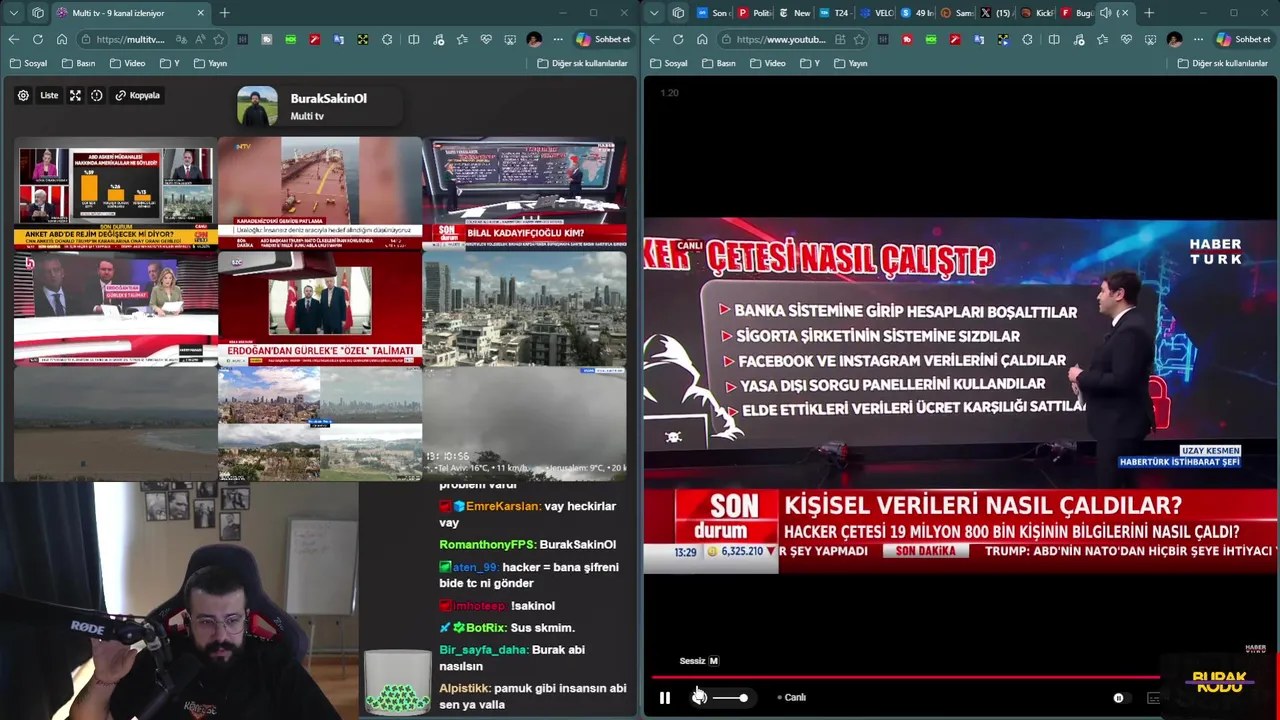Toggle mute on YouTube player

pos(699,697)
